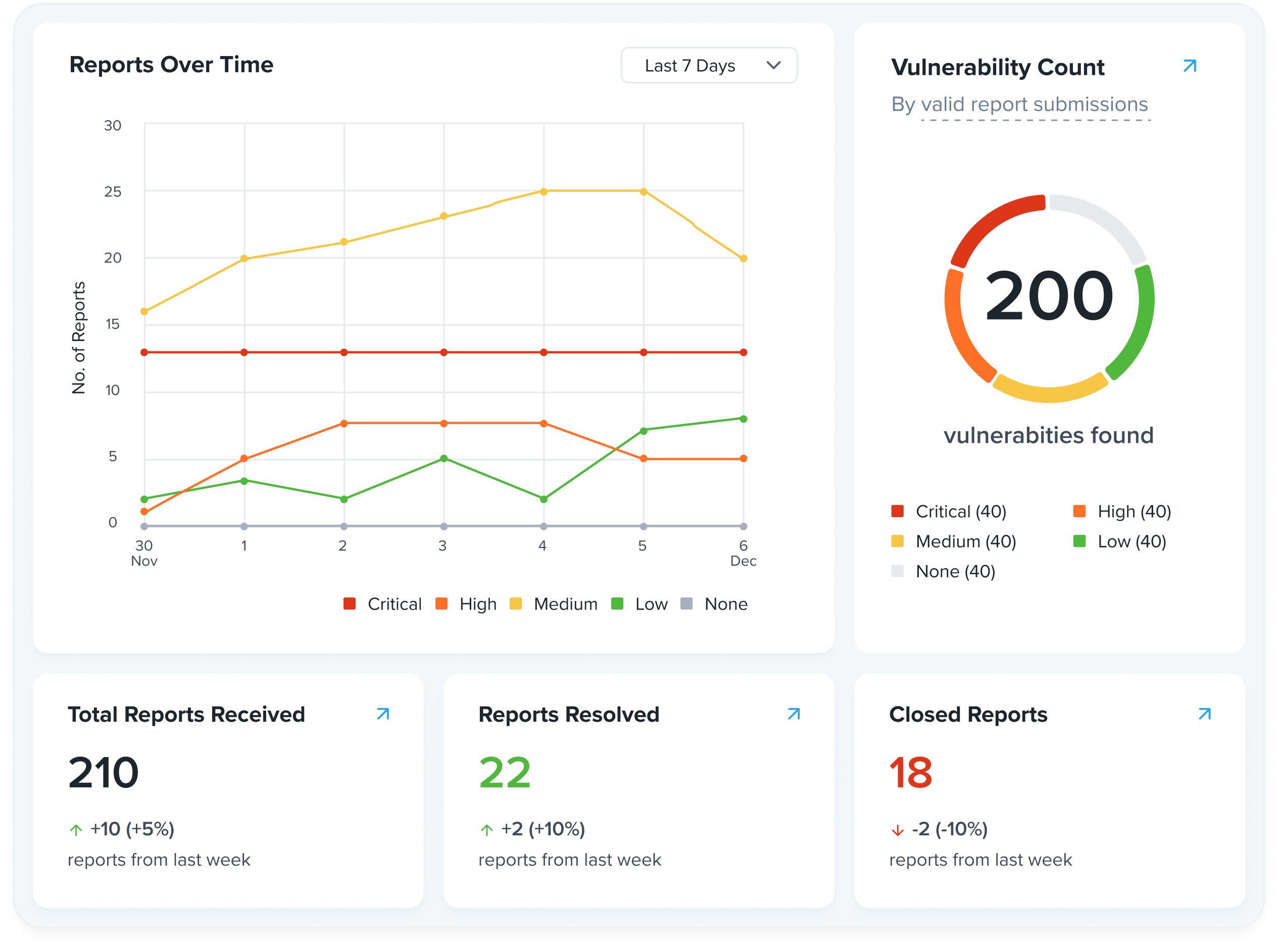1278x952 pixels.
Task: Select None (40) in donut legend
Action: click(x=943, y=571)
